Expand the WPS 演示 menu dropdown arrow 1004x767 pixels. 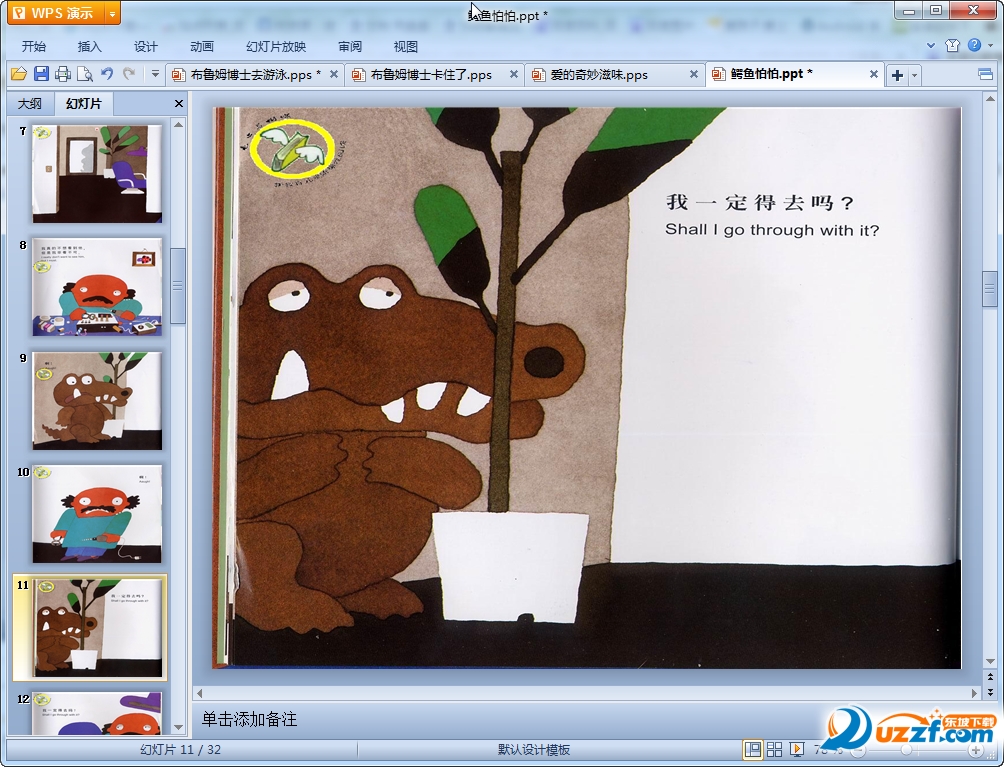coord(112,13)
